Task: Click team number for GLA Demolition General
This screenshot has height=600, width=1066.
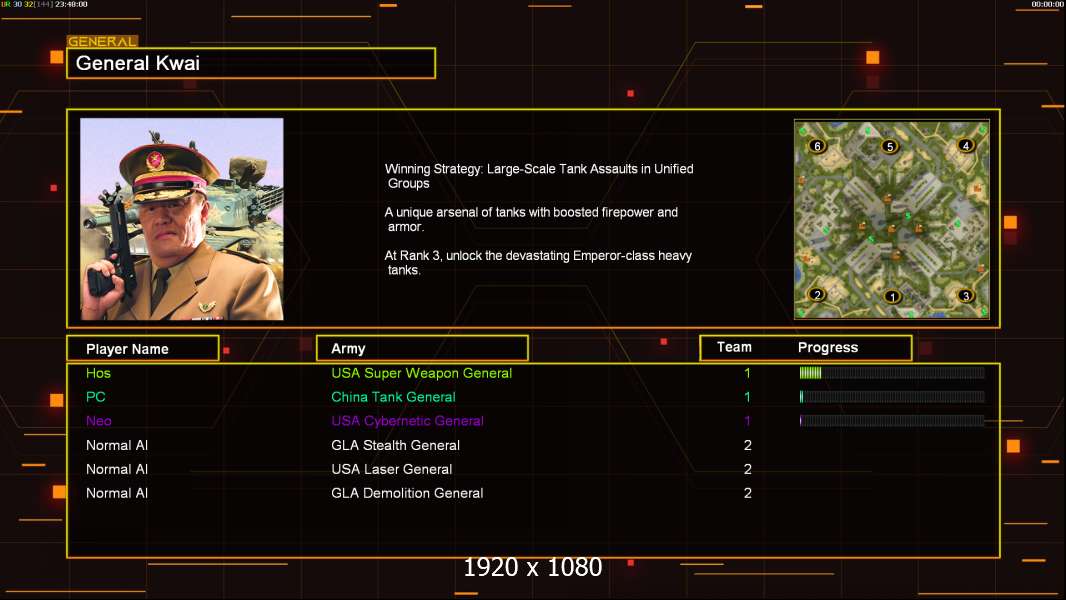Action: tap(747, 493)
